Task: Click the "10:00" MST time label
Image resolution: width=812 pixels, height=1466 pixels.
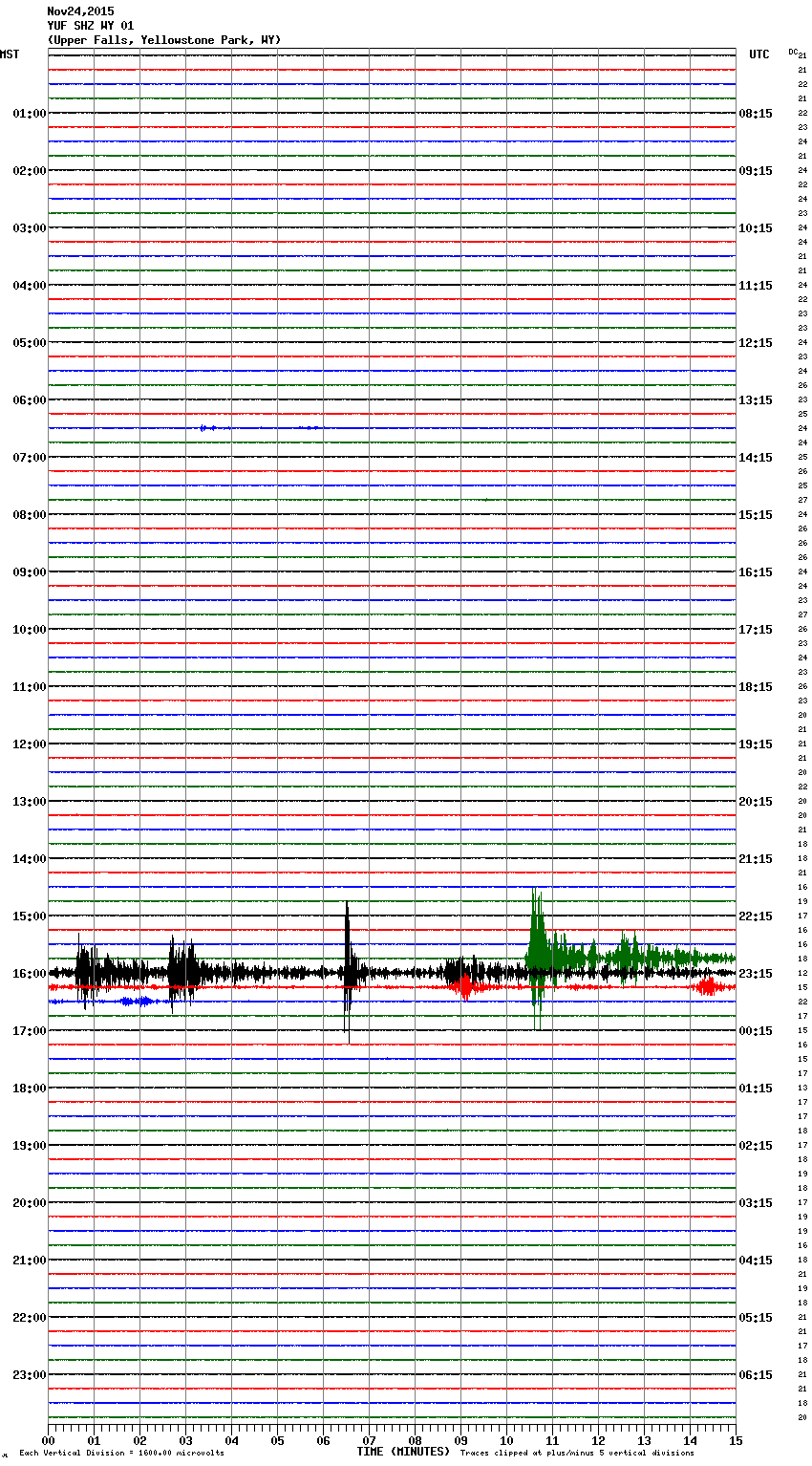Action: click(x=30, y=630)
